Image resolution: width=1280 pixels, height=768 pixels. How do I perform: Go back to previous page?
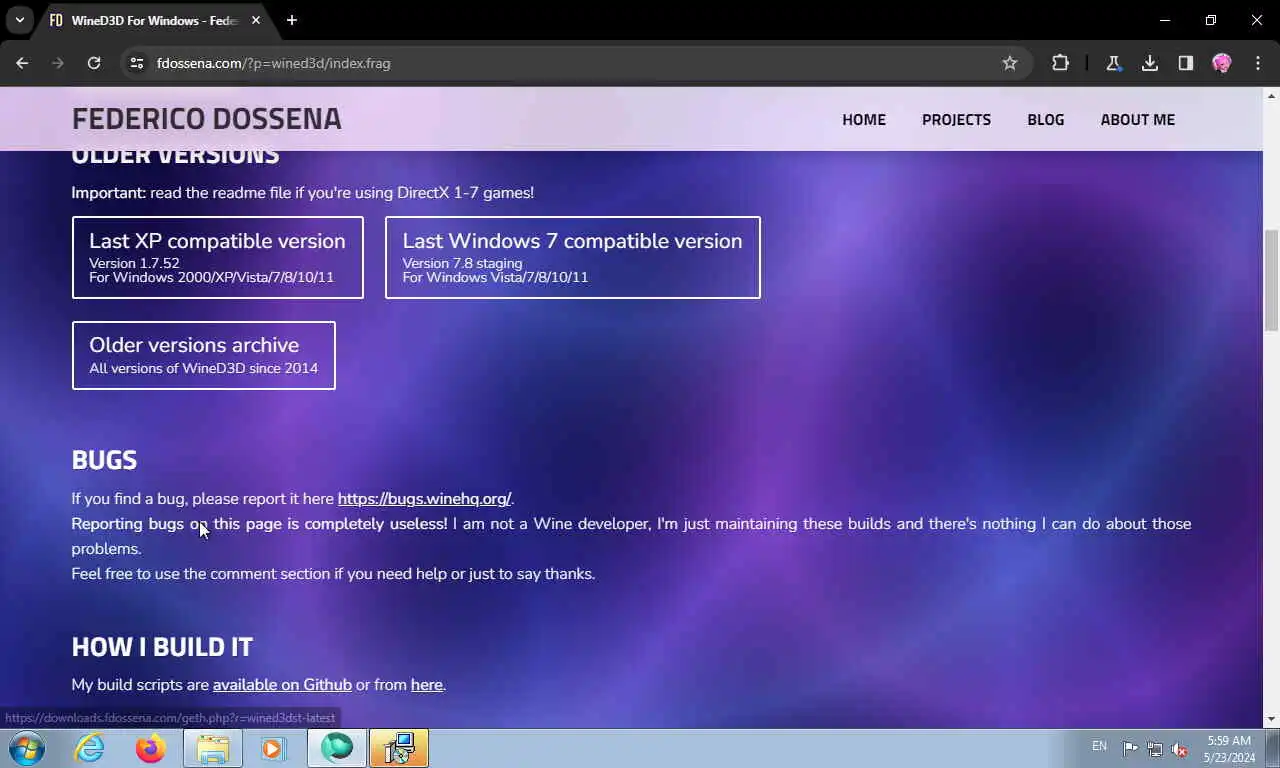click(x=22, y=63)
